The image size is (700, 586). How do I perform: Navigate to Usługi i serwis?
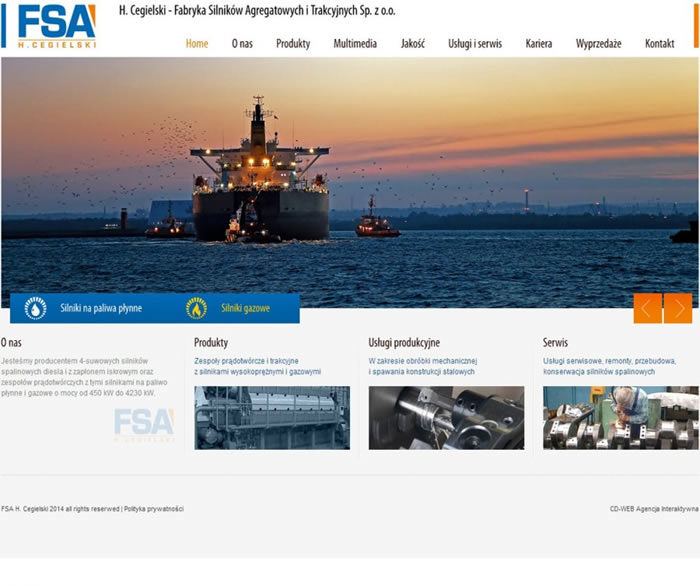[475, 44]
